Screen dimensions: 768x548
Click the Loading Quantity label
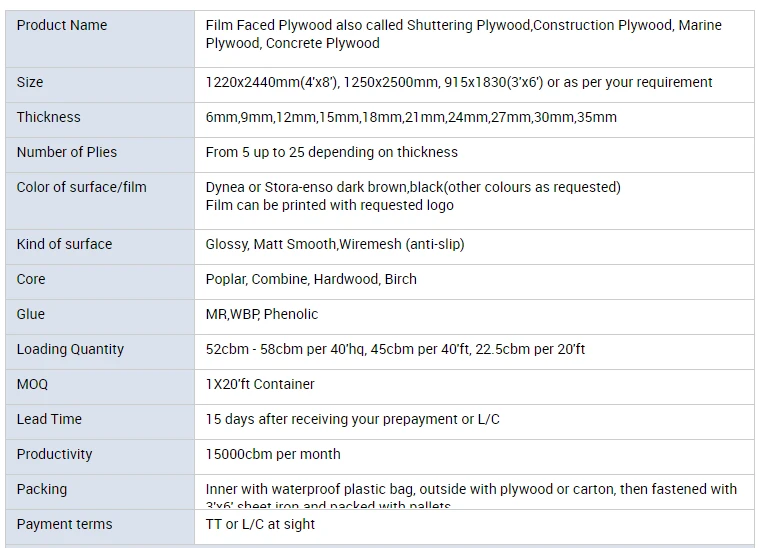70,349
